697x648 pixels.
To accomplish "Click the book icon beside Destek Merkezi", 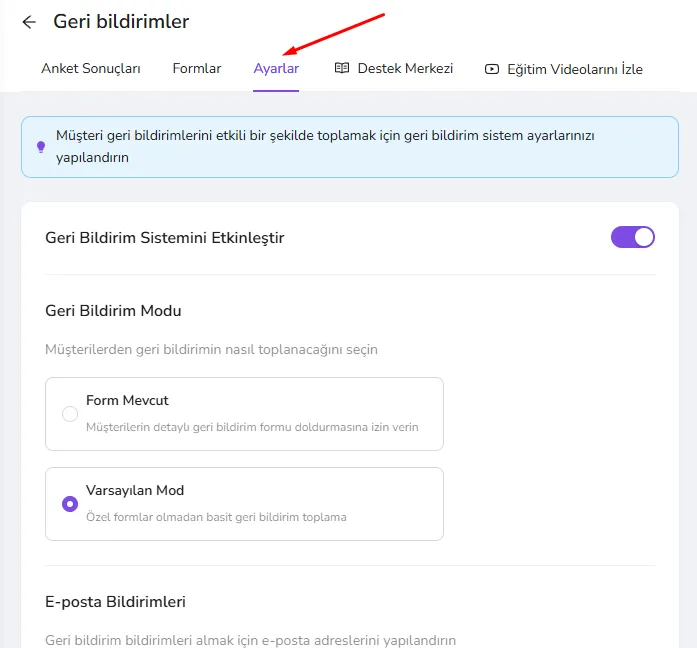I will [x=342, y=68].
